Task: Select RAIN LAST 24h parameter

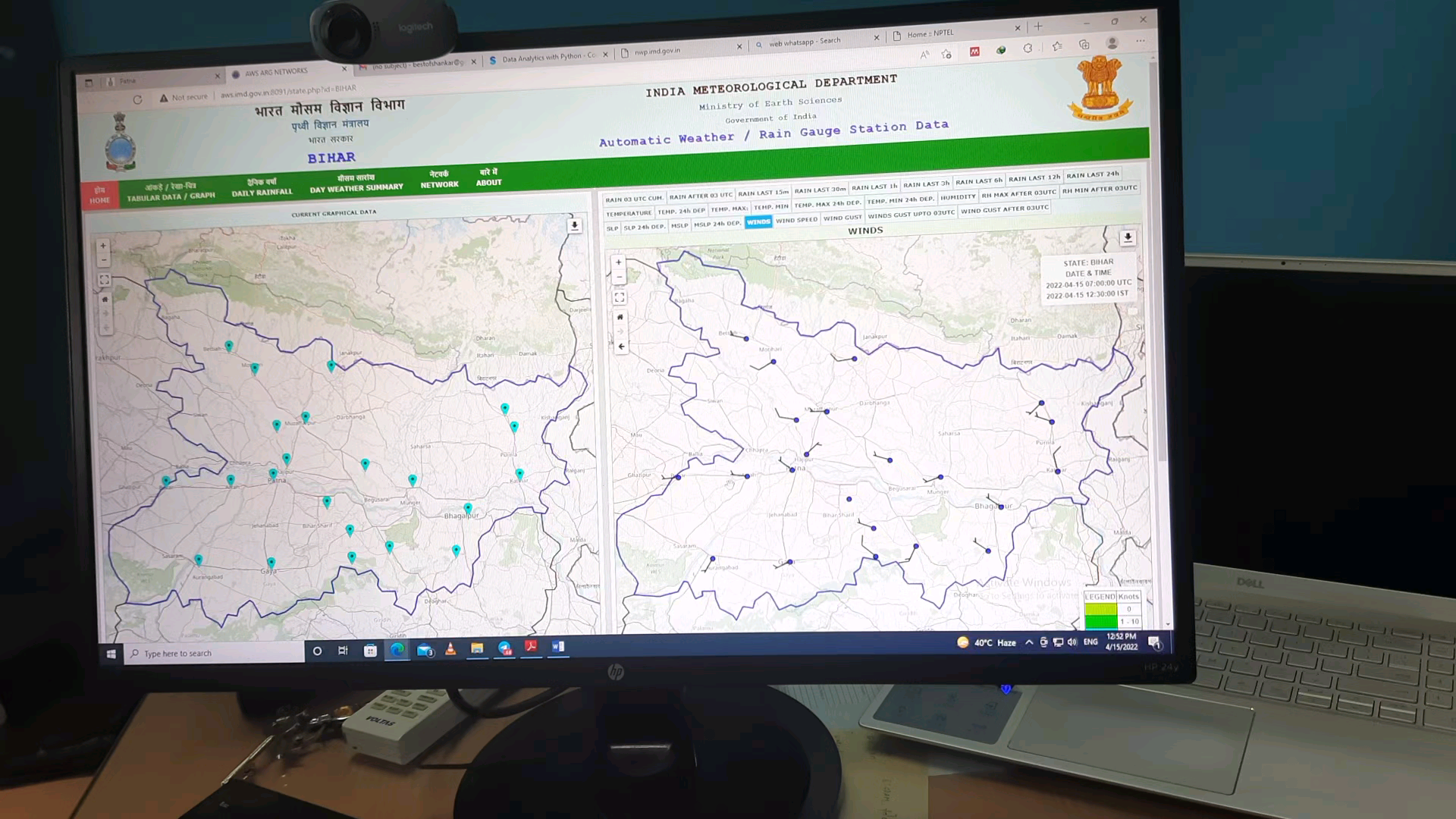Action: tap(1092, 175)
